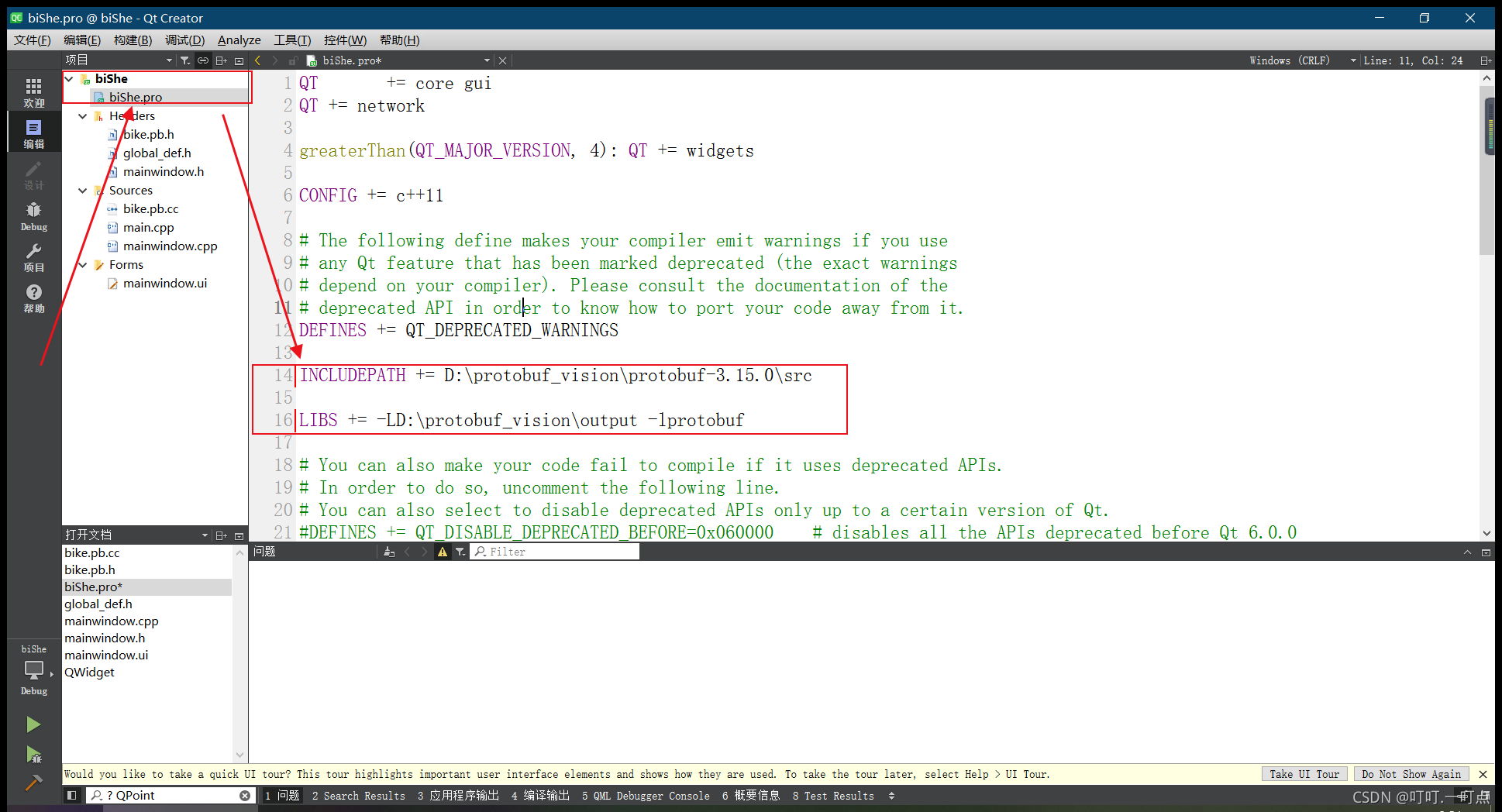Screen dimensions: 1502x812
Task: Show the 2 Search Results pane
Action: coord(358,796)
